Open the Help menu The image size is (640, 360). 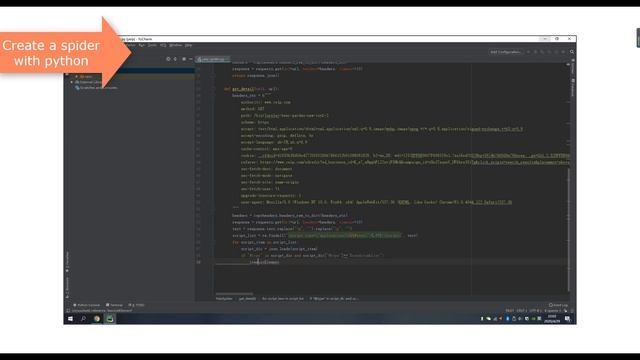[188, 45]
